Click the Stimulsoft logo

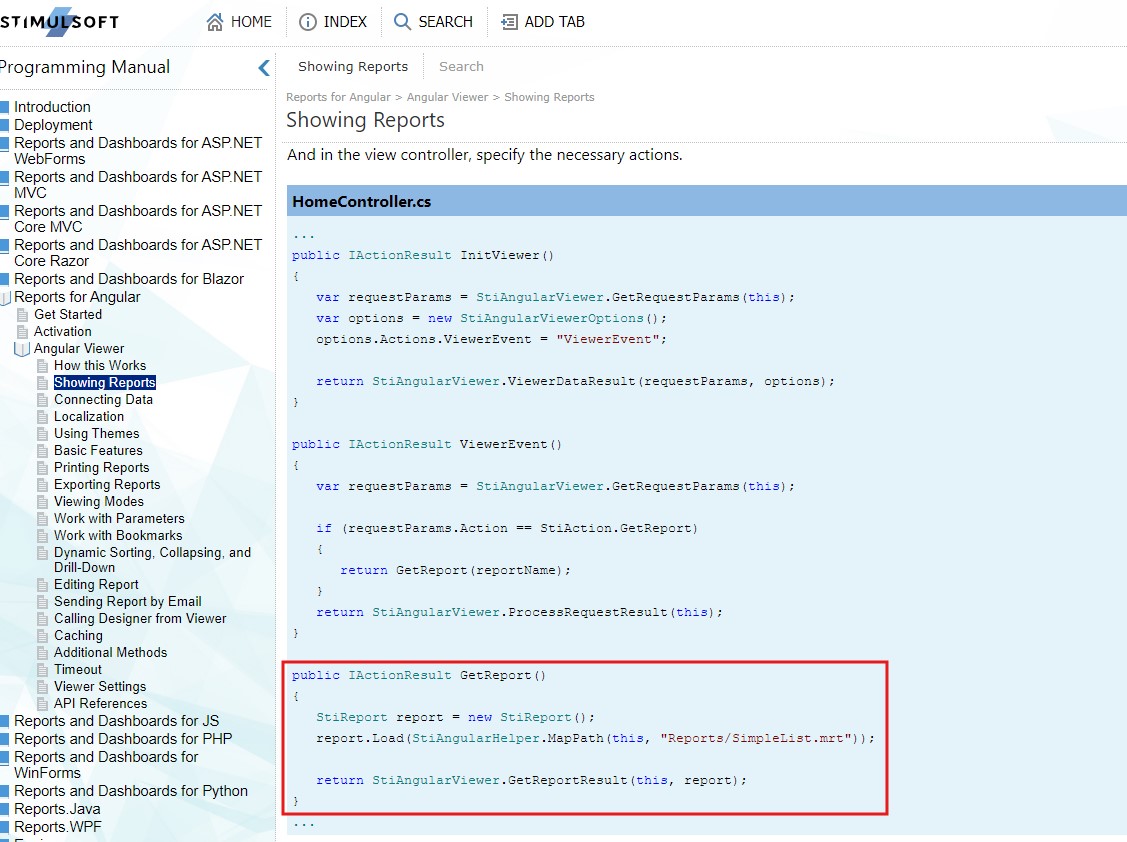point(59,22)
